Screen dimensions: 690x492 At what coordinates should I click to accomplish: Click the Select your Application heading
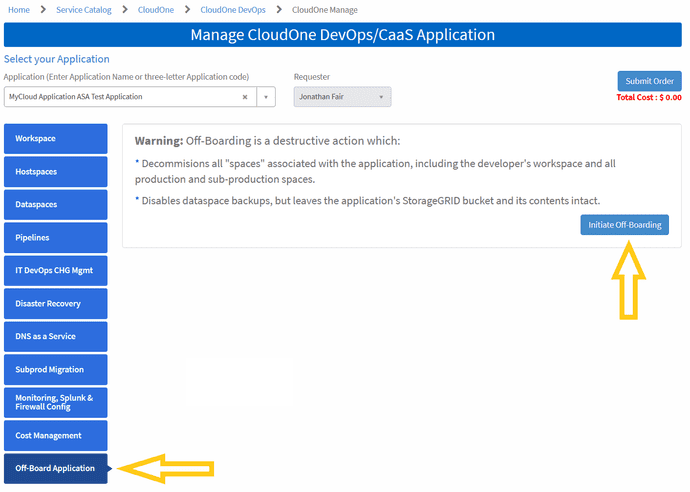pyautogui.click(x=57, y=59)
